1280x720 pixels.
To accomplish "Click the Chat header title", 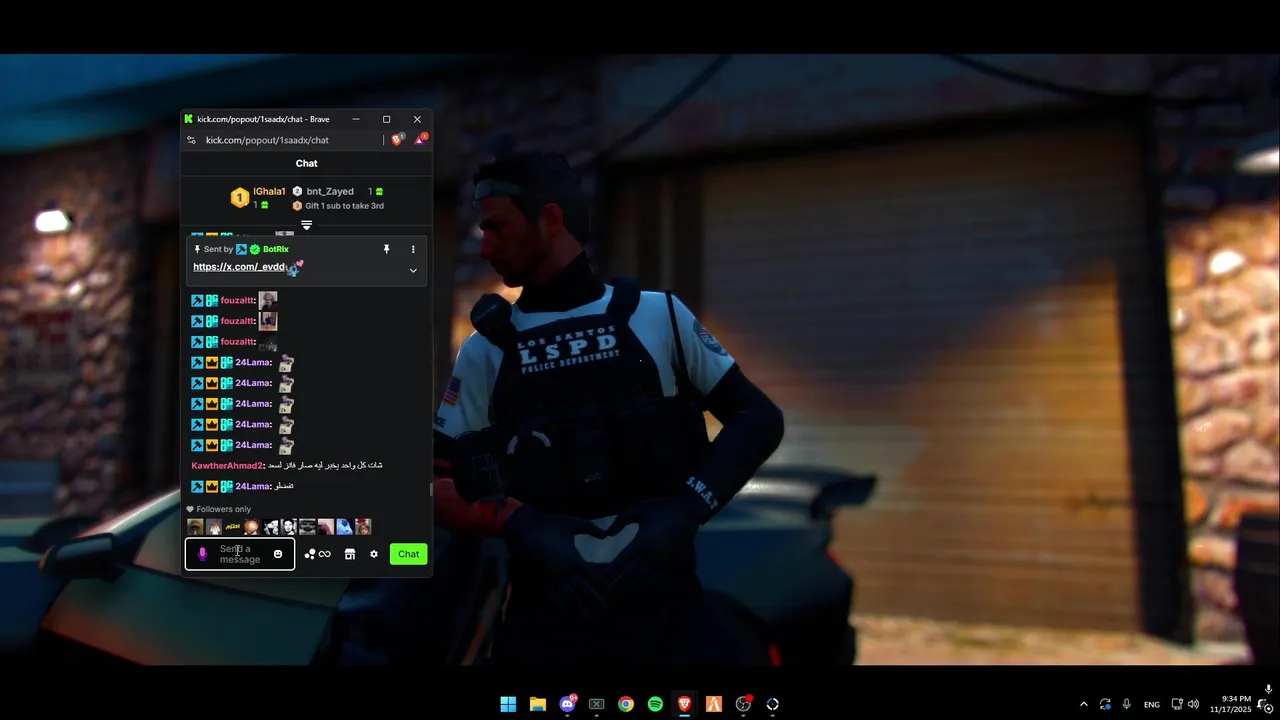I will [306, 163].
